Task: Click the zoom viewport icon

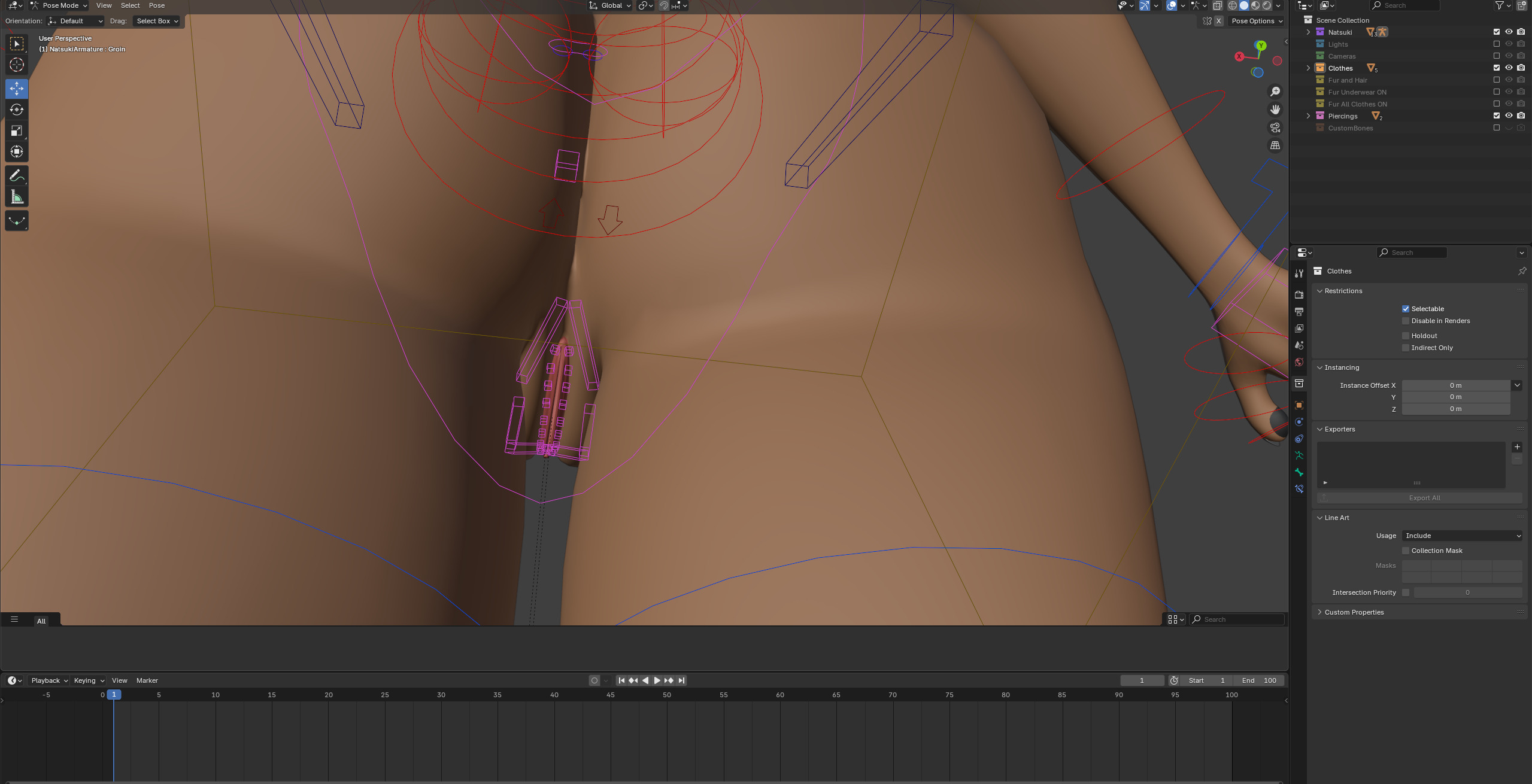Action: 1275,91
